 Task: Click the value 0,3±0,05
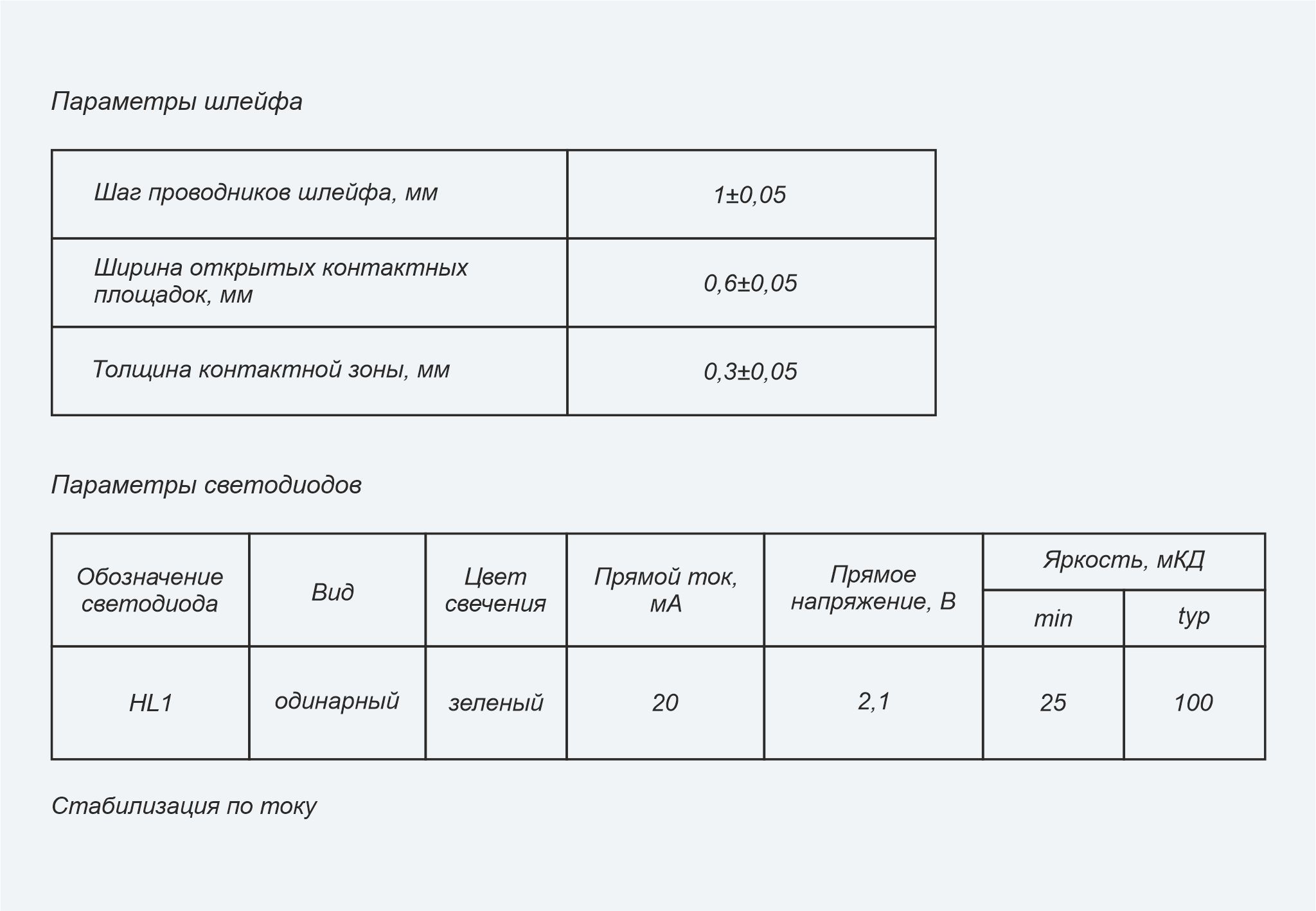tap(751, 371)
